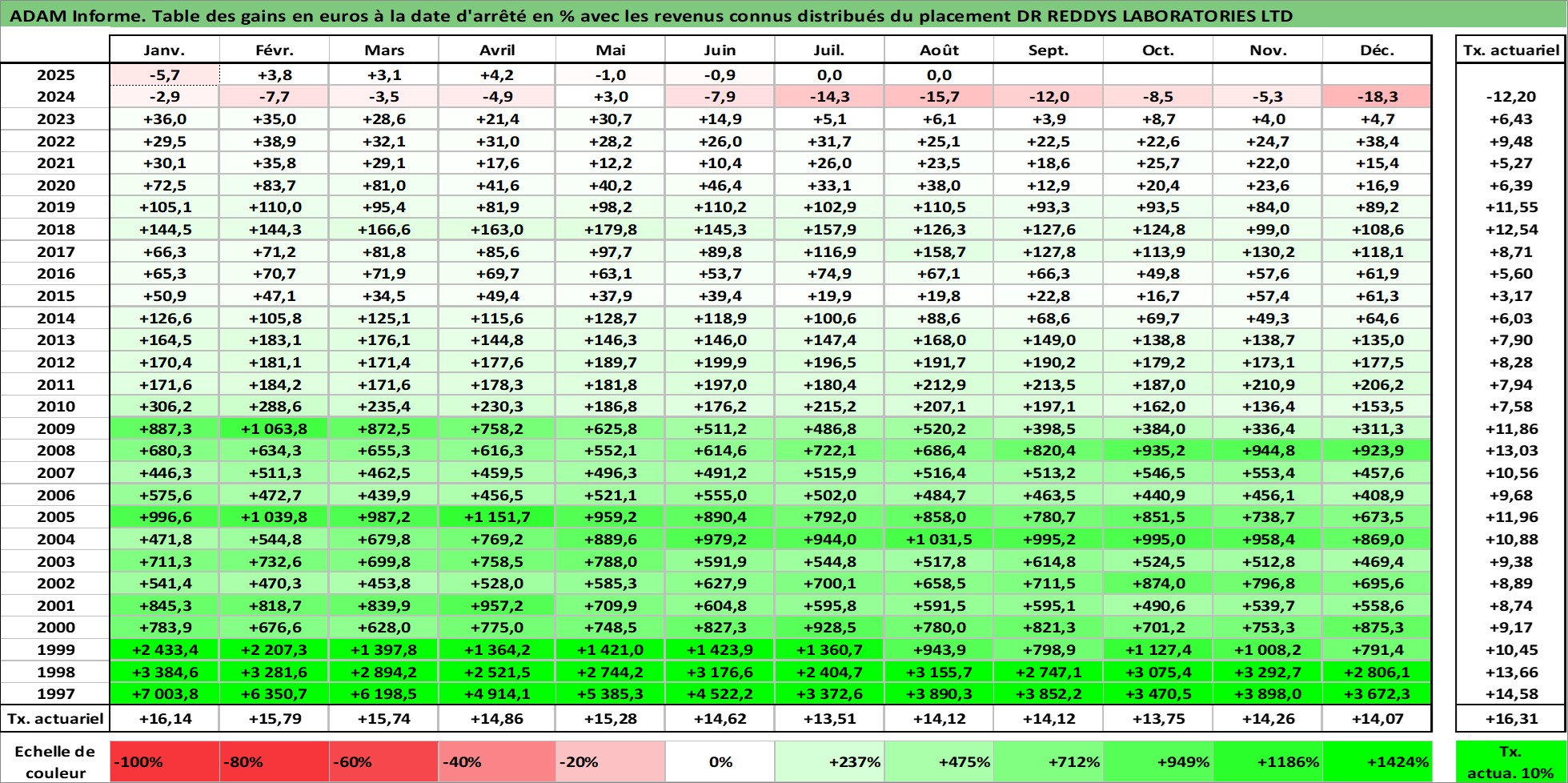Select cell +36,0 for January 2023

coord(164,118)
